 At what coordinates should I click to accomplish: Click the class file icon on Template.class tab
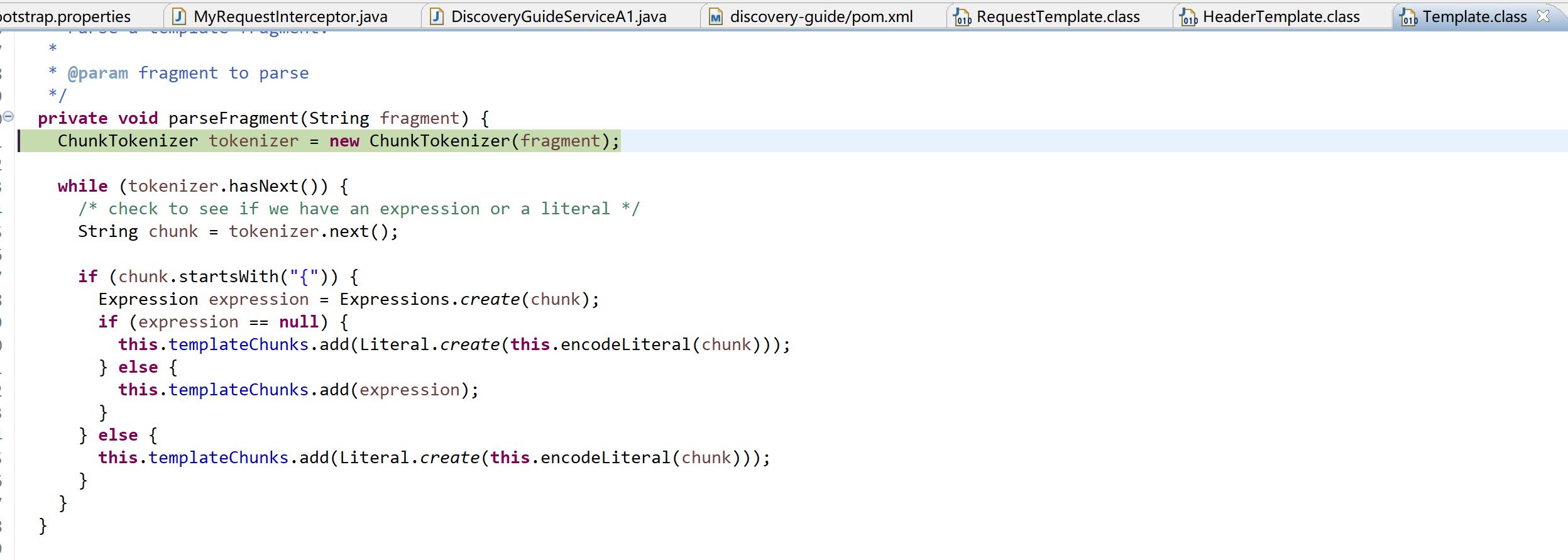(1408, 17)
